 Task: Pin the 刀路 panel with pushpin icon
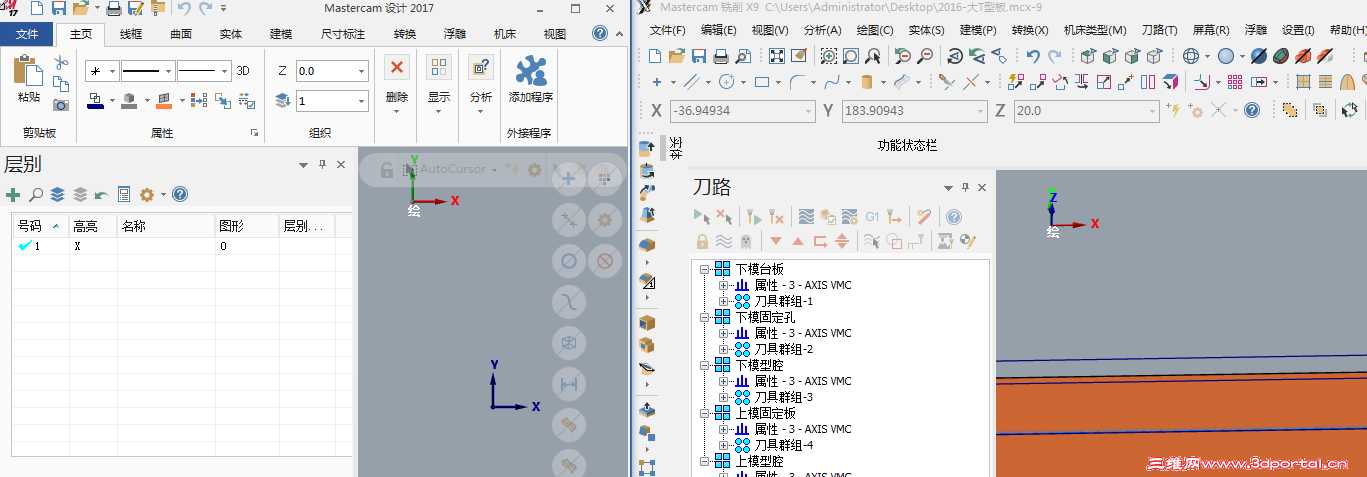click(x=965, y=187)
